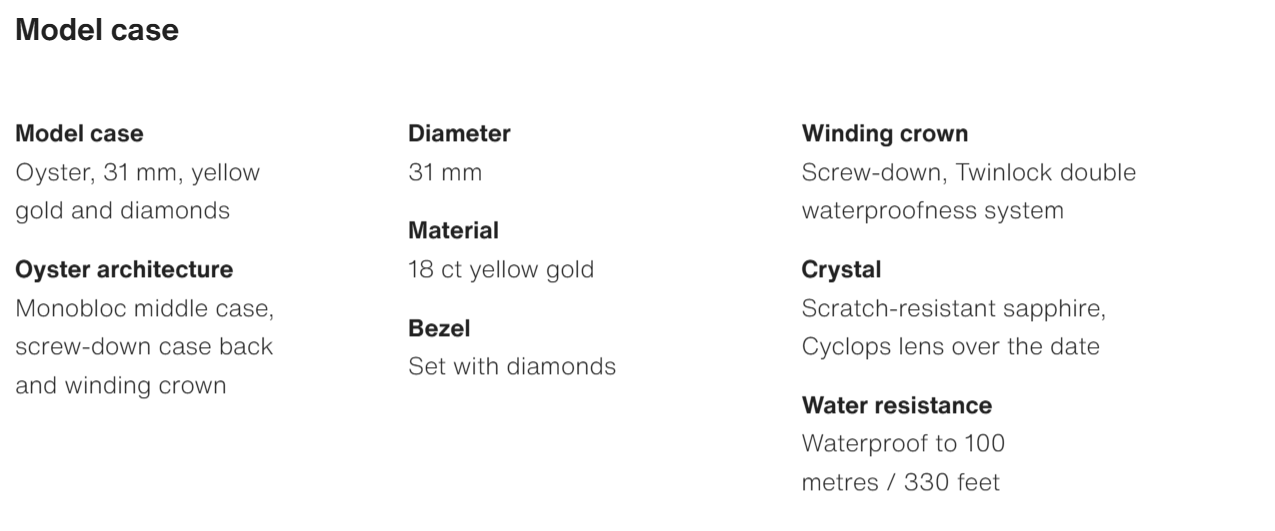Click the Oyster architecture label

(124, 270)
